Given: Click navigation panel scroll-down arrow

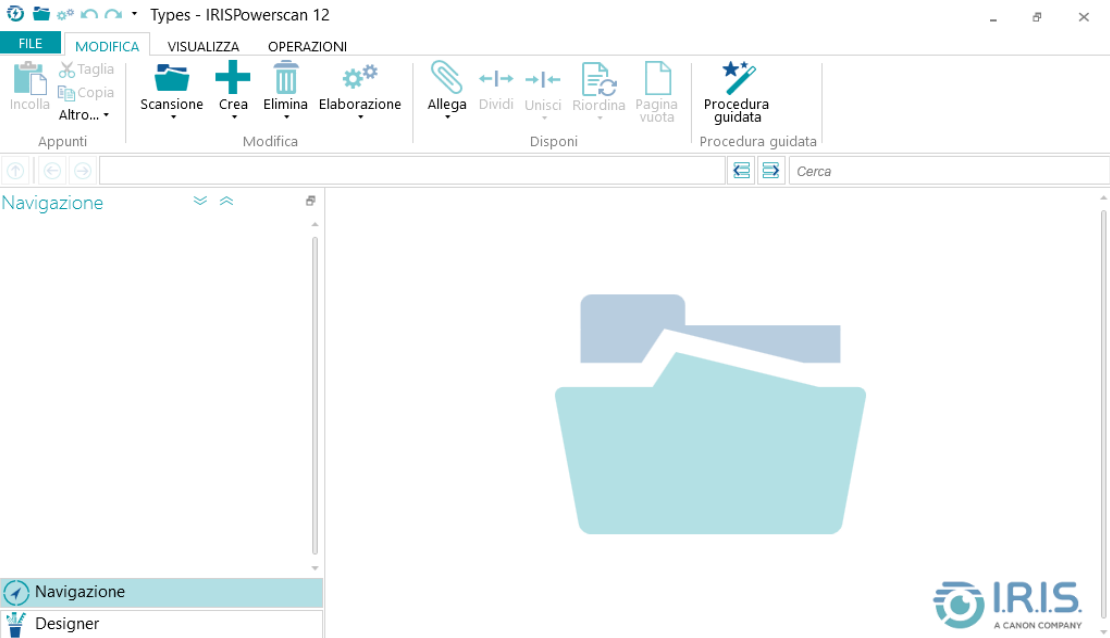Looking at the screenshot, I should (x=315, y=568).
